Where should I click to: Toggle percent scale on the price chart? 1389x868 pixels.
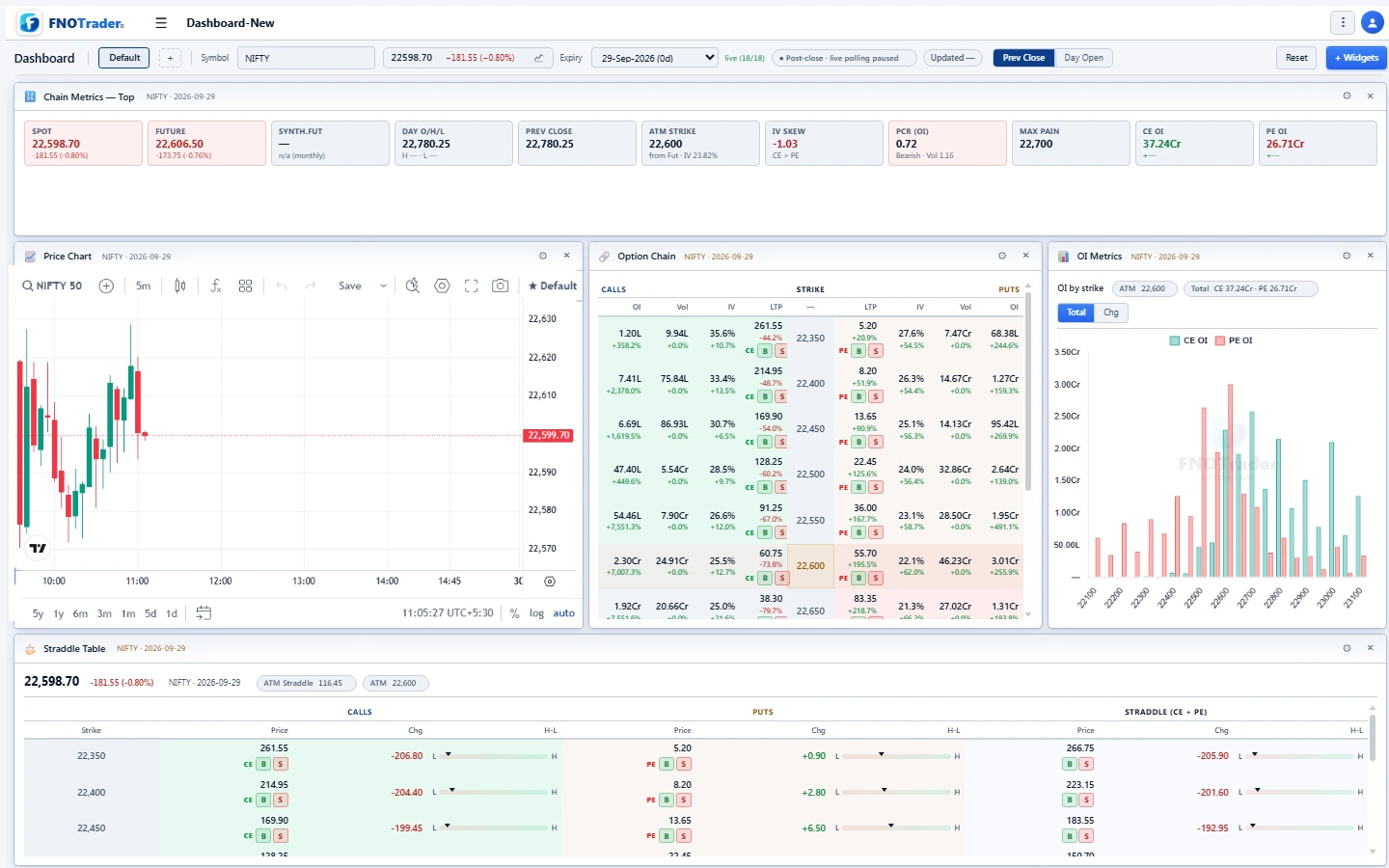point(515,613)
